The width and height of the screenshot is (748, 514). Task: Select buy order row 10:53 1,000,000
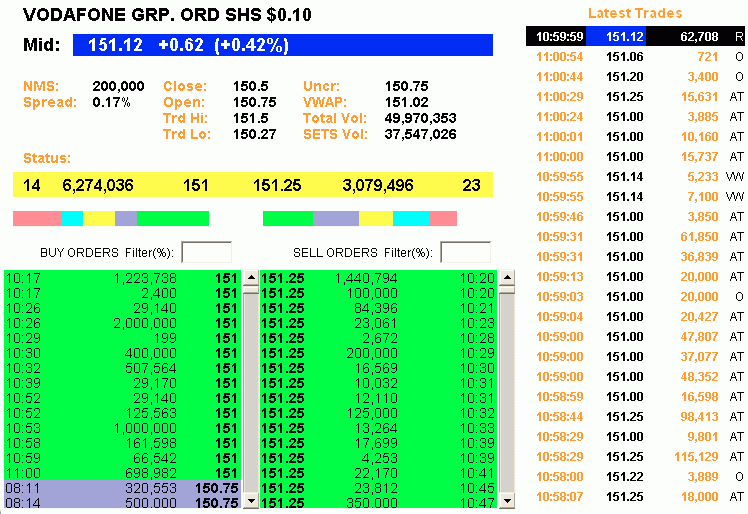point(123,428)
